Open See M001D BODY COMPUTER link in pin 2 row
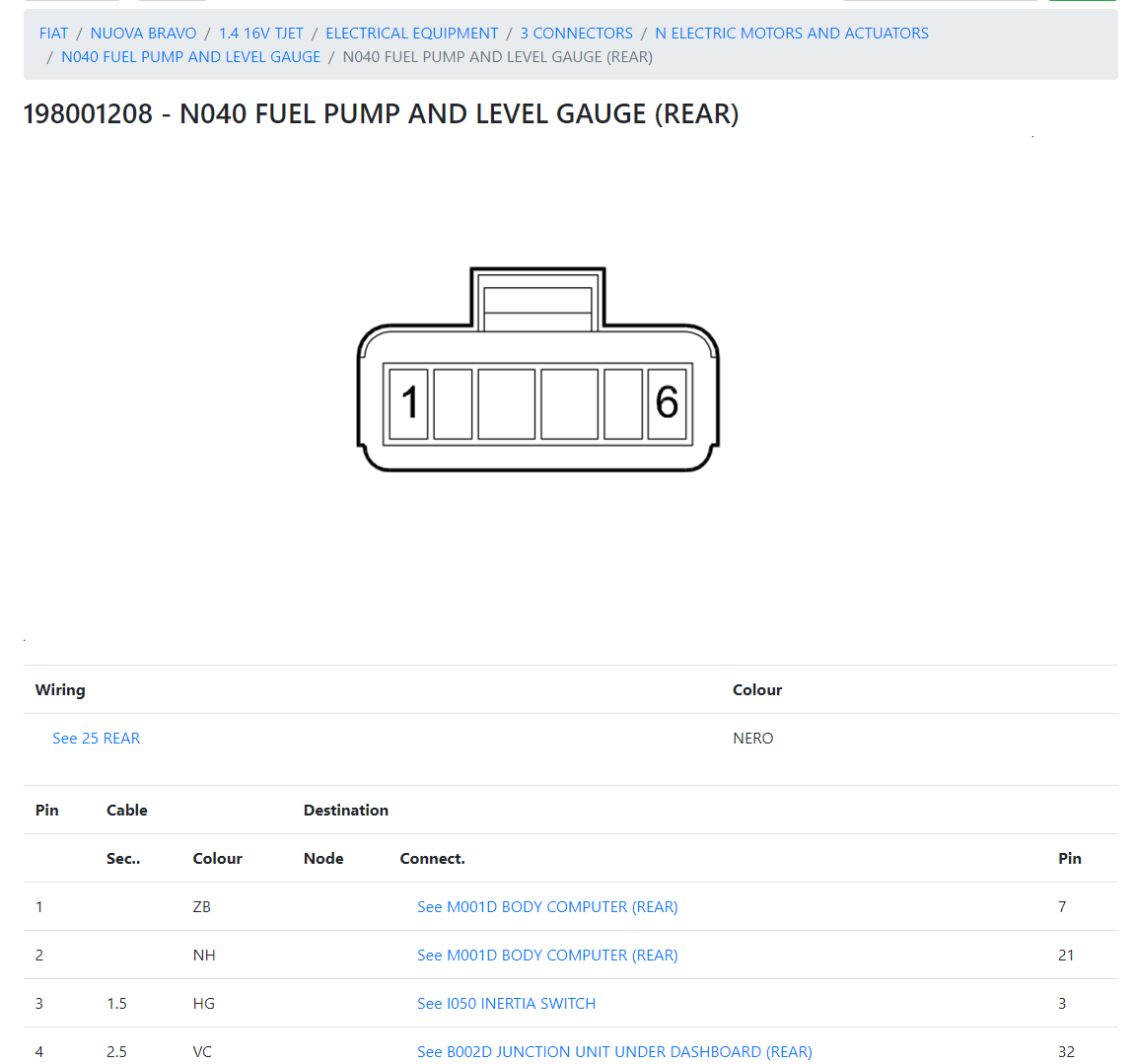This screenshot has width=1135, height=1064. [x=547, y=956]
